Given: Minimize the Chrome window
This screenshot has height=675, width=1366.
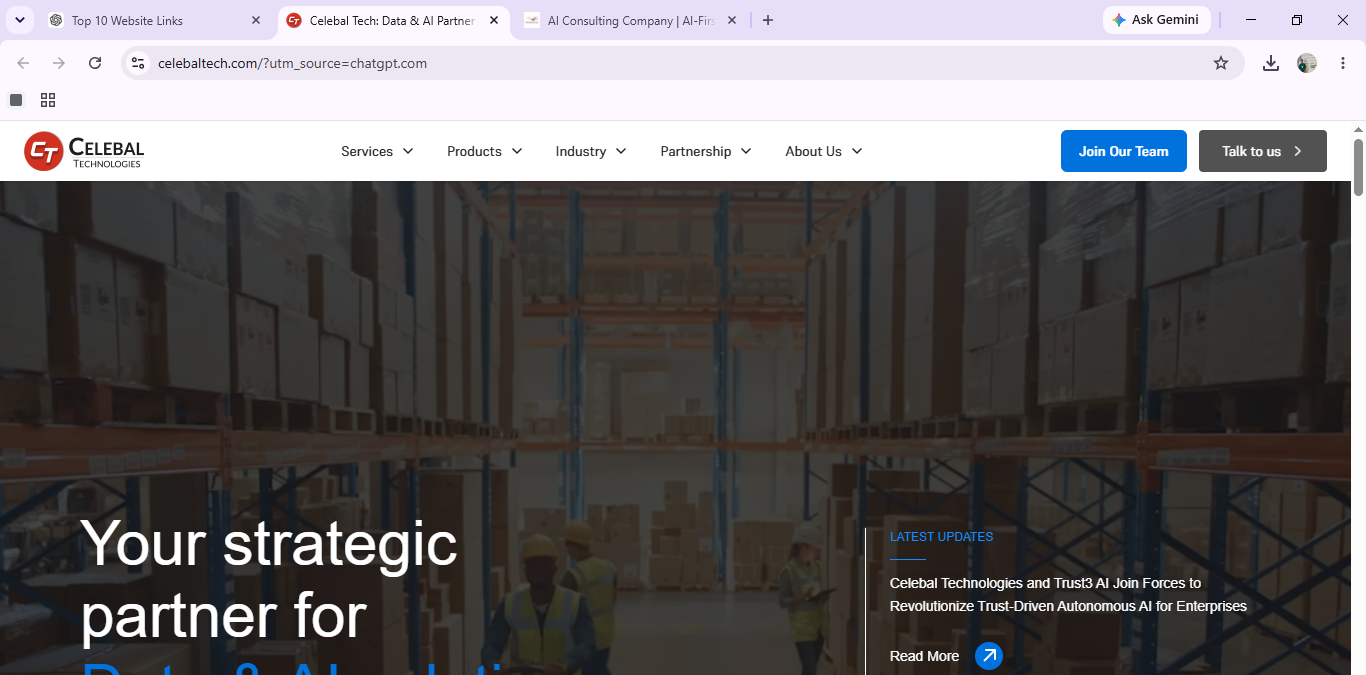Looking at the screenshot, I should coord(1251,20).
